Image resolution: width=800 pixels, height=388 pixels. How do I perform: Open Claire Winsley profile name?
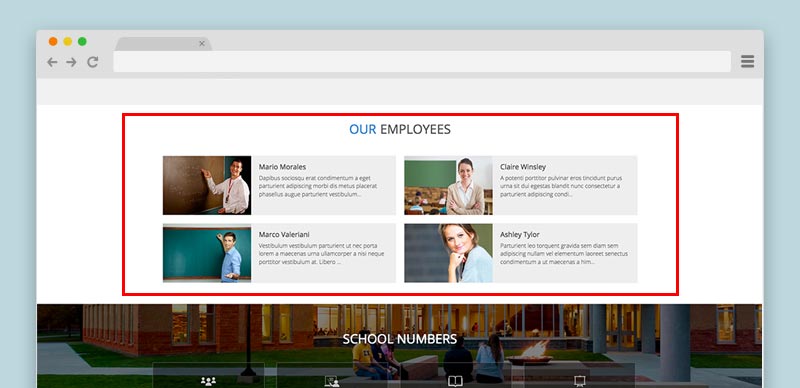coord(523,167)
